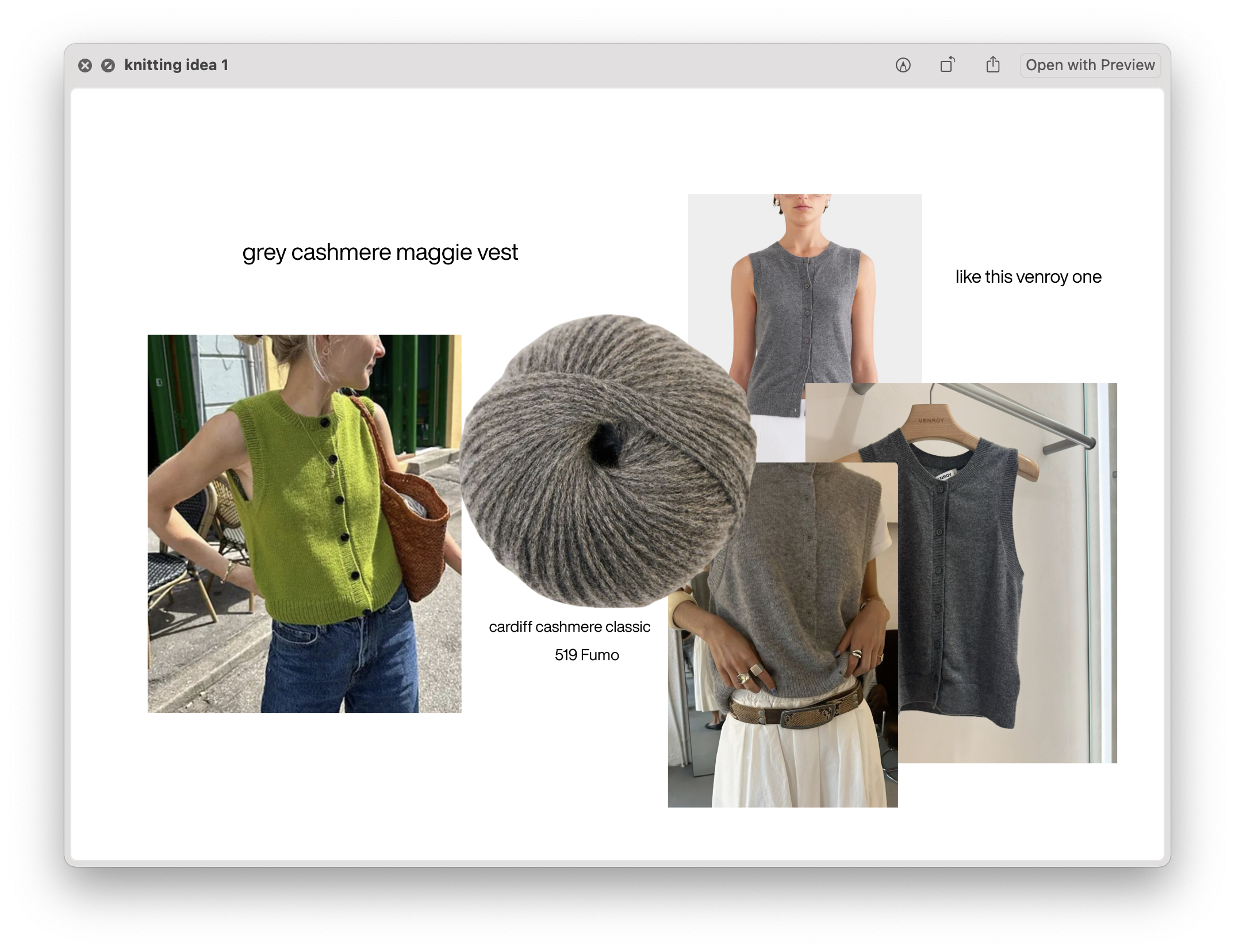Click the VENROY logo on wooden hanger
Viewport: 1235px width, 952px height.
pyautogui.click(x=931, y=421)
